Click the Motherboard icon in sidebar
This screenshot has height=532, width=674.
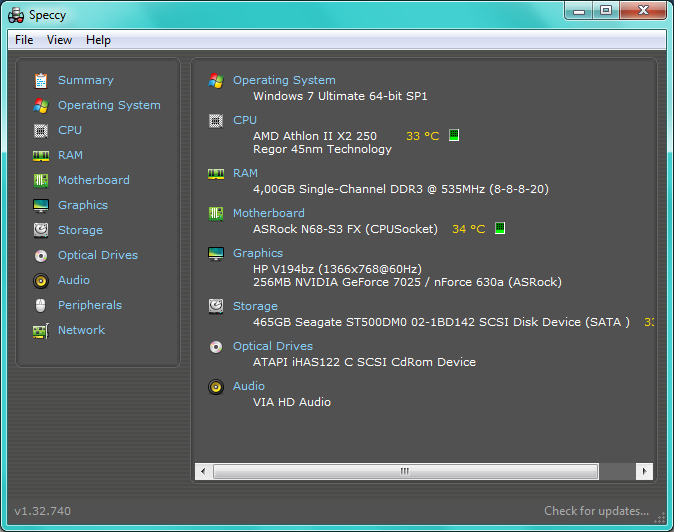41,180
